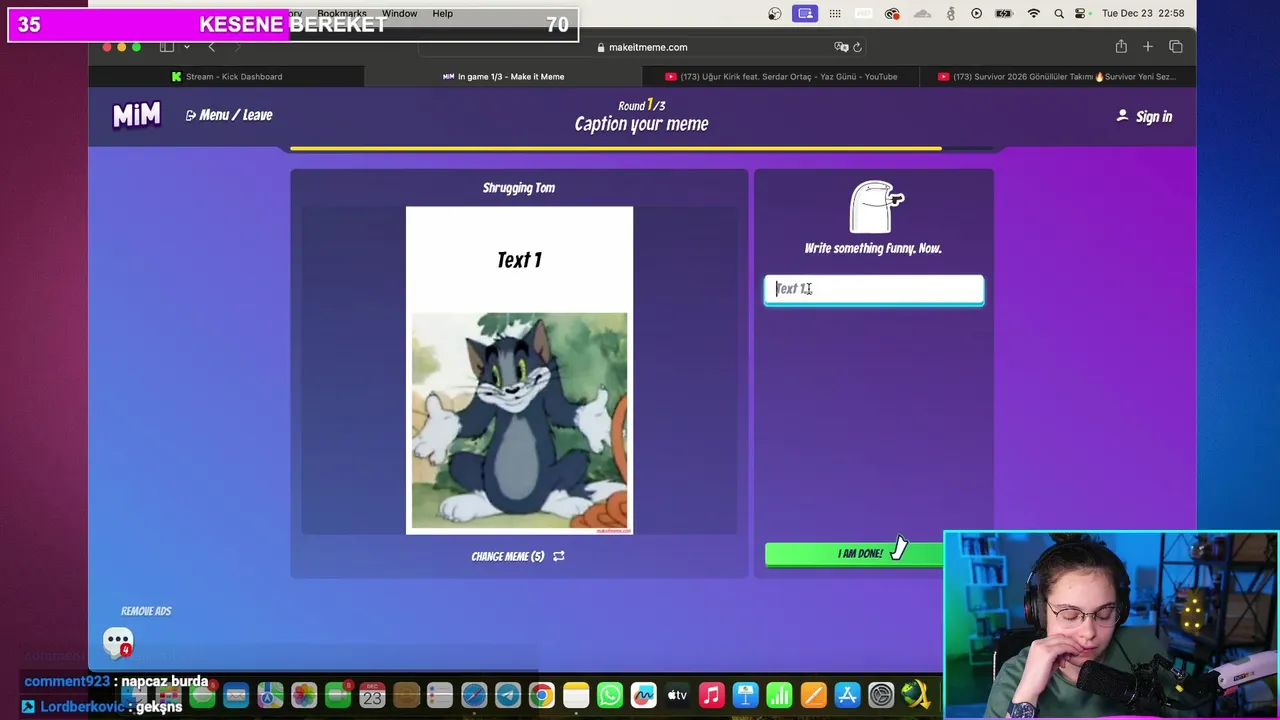
Task: Click the Wi-Fi status icon
Action: point(1034,14)
